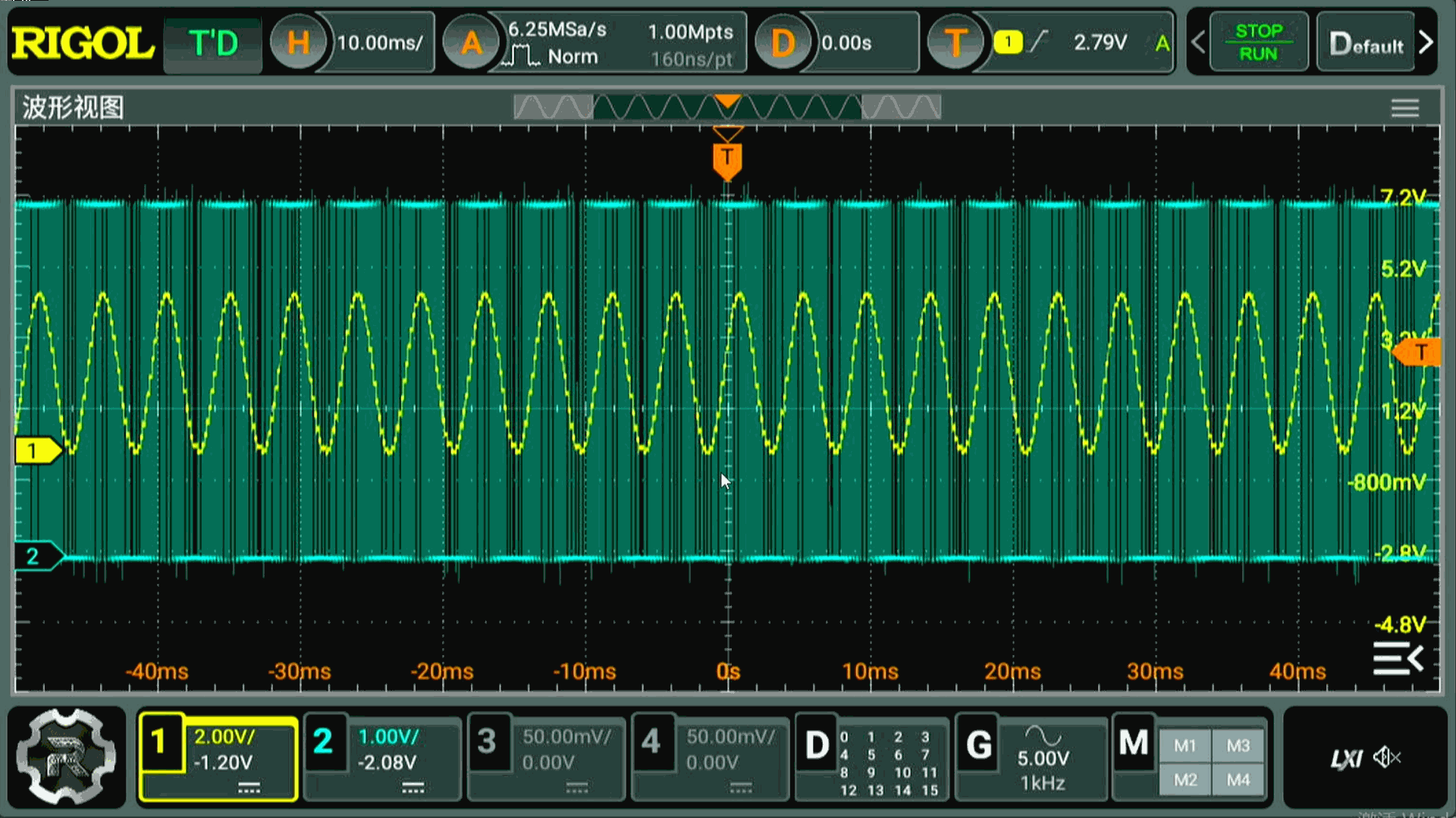The width and height of the screenshot is (1456, 818).
Task: Select the channel 1 ground level marker
Action: pyautogui.click(x=37, y=451)
